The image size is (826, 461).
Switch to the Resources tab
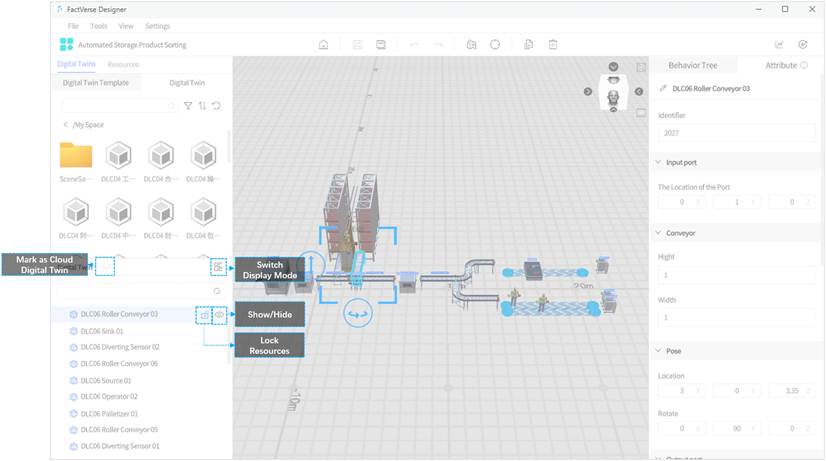pos(123,64)
